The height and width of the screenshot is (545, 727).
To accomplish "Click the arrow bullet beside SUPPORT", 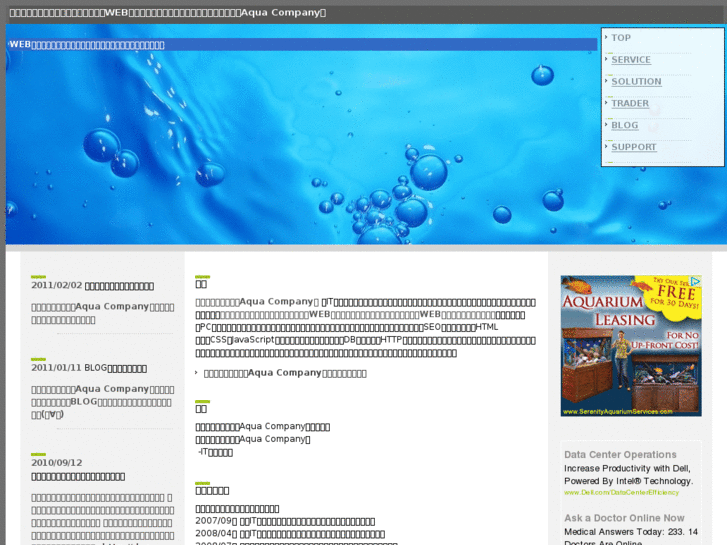I will 606,146.
